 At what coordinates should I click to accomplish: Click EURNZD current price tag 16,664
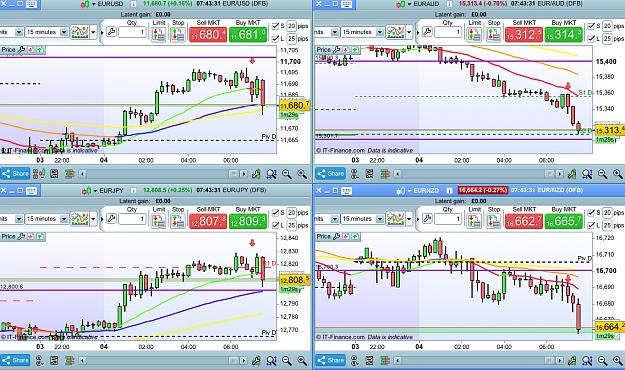point(609,327)
